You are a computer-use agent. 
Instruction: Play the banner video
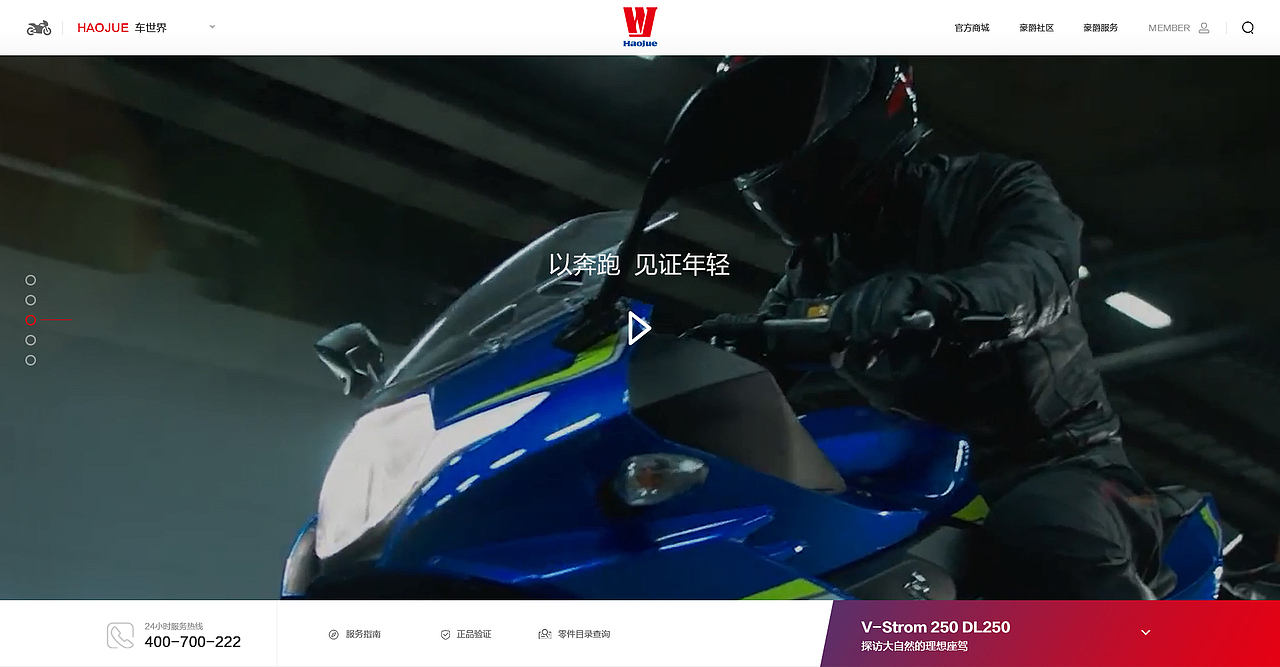pos(639,328)
